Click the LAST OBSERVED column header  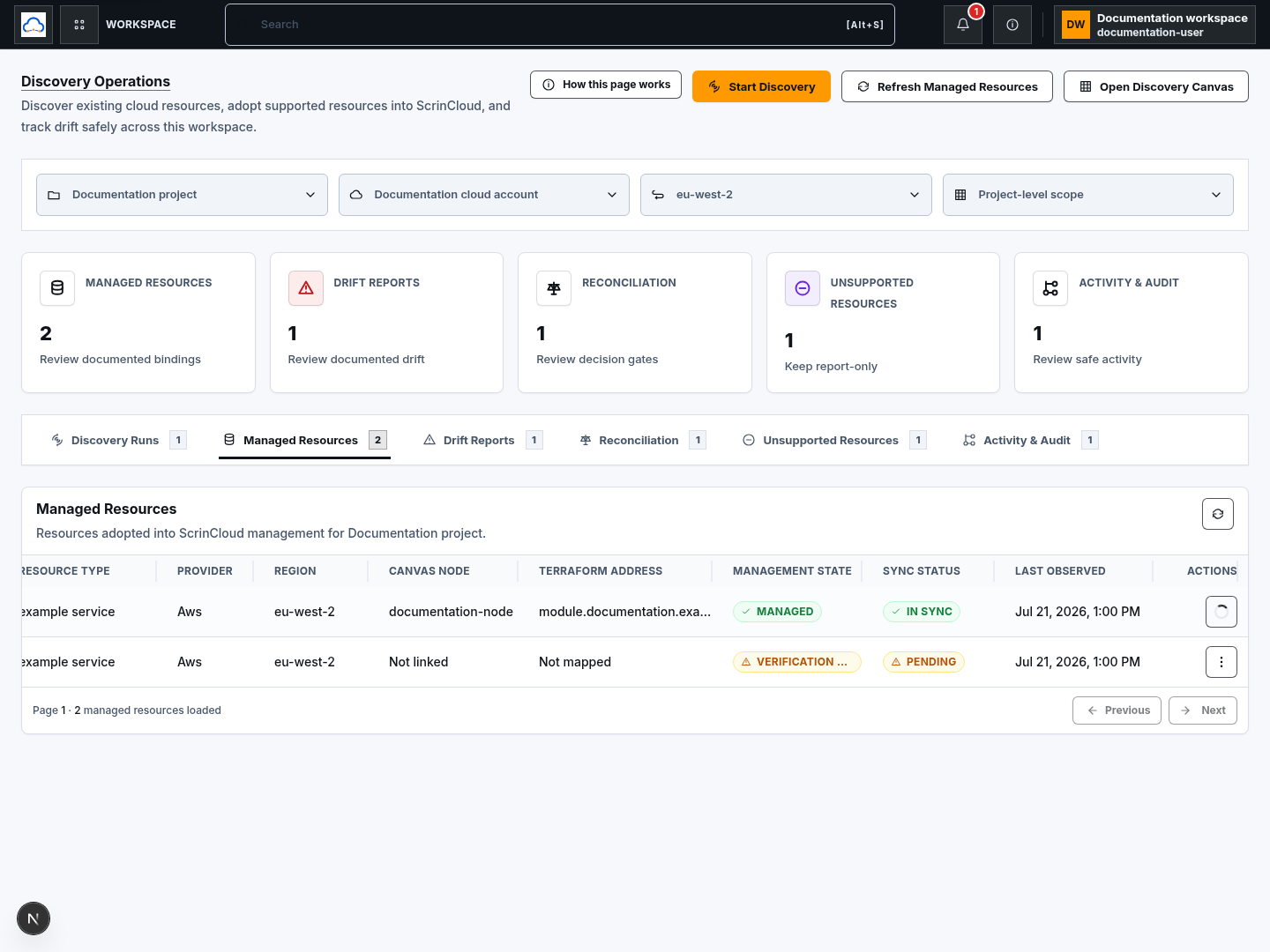point(1060,571)
